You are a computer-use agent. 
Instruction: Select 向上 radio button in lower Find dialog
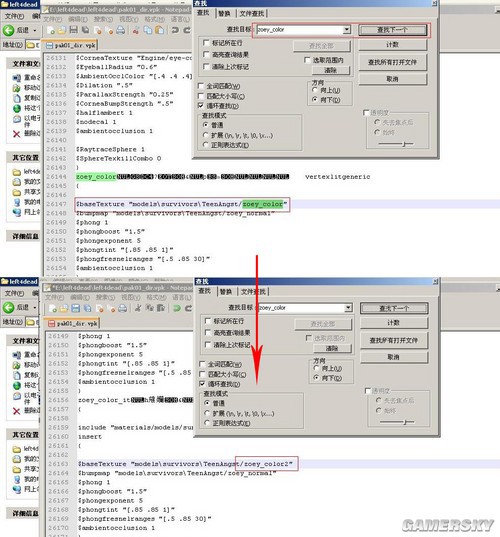pyautogui.click(x=316, y=368)
